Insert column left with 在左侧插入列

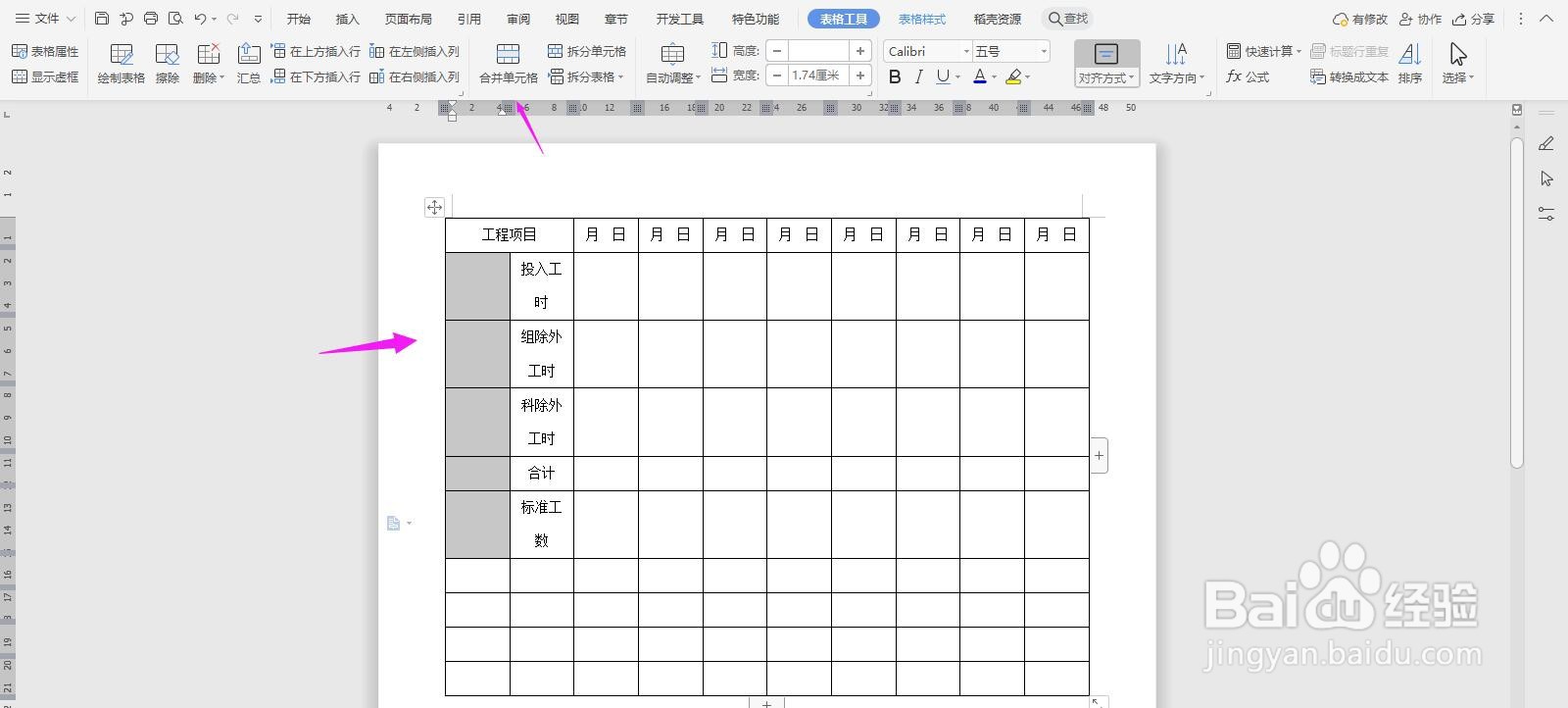tap(415, 51)
